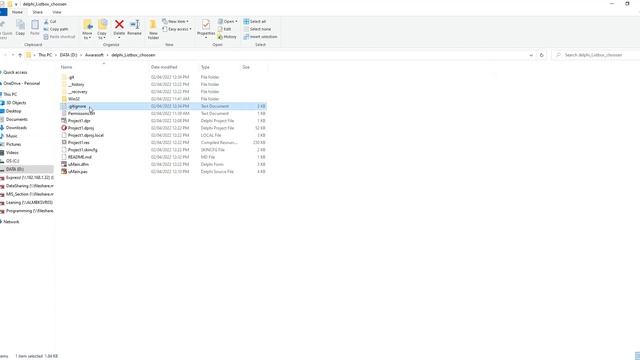Open the File menu tab
The height and width of the screenshot is (360, 640).
click(3, 12)
